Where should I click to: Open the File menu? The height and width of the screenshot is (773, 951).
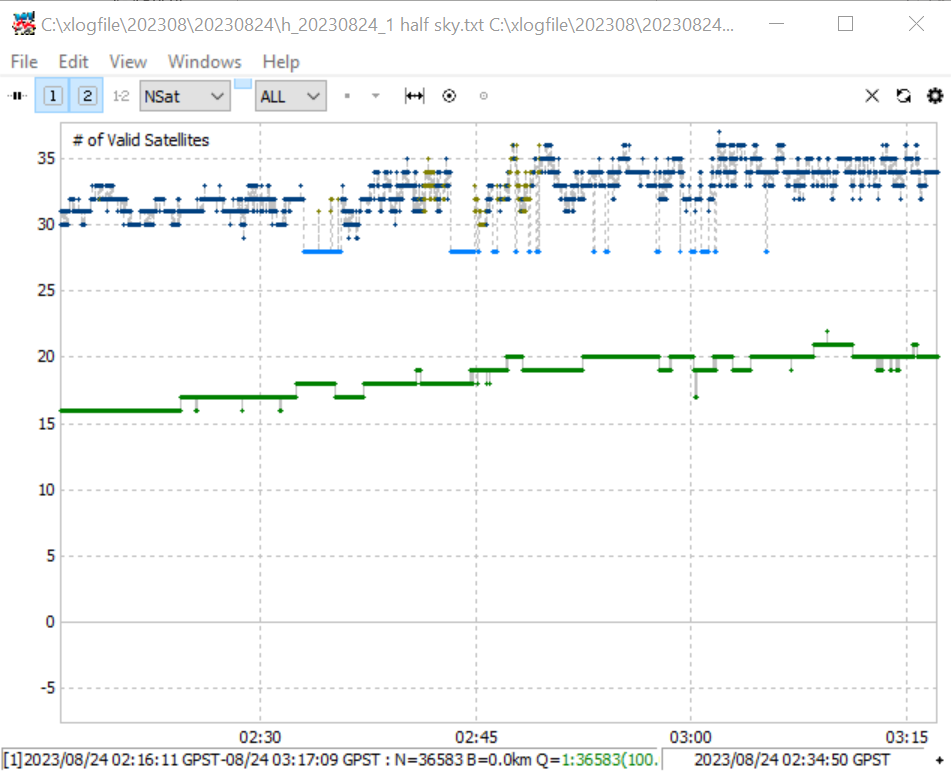click(x=24, y=62)
